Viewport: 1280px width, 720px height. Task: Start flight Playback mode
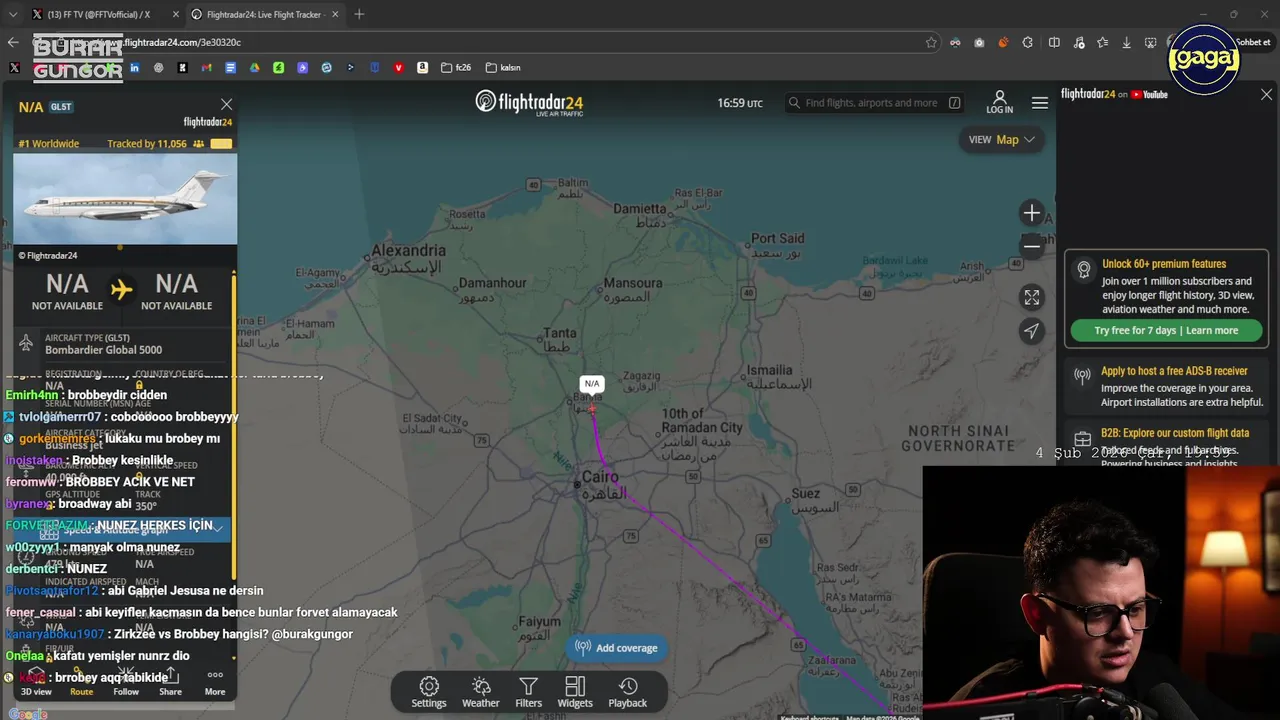pos(628,691)
